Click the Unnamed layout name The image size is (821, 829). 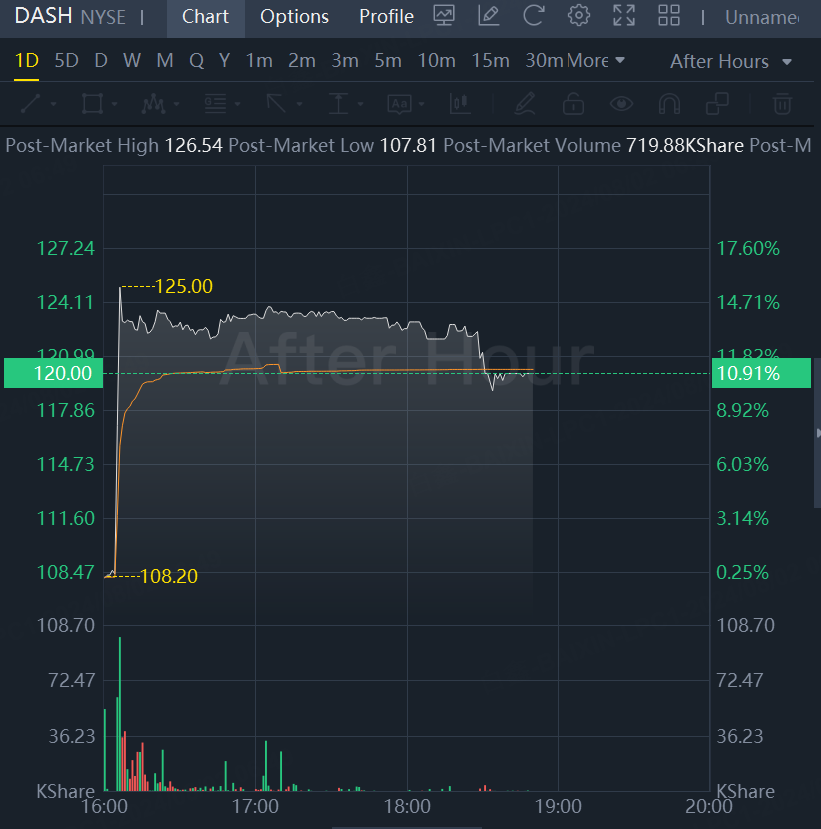tap(762, 17)
